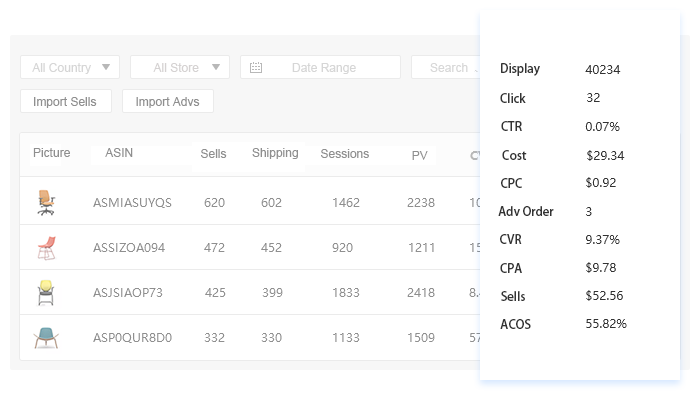Click the Date Range input field
700x400 pixels.
[x=323, y=68]
